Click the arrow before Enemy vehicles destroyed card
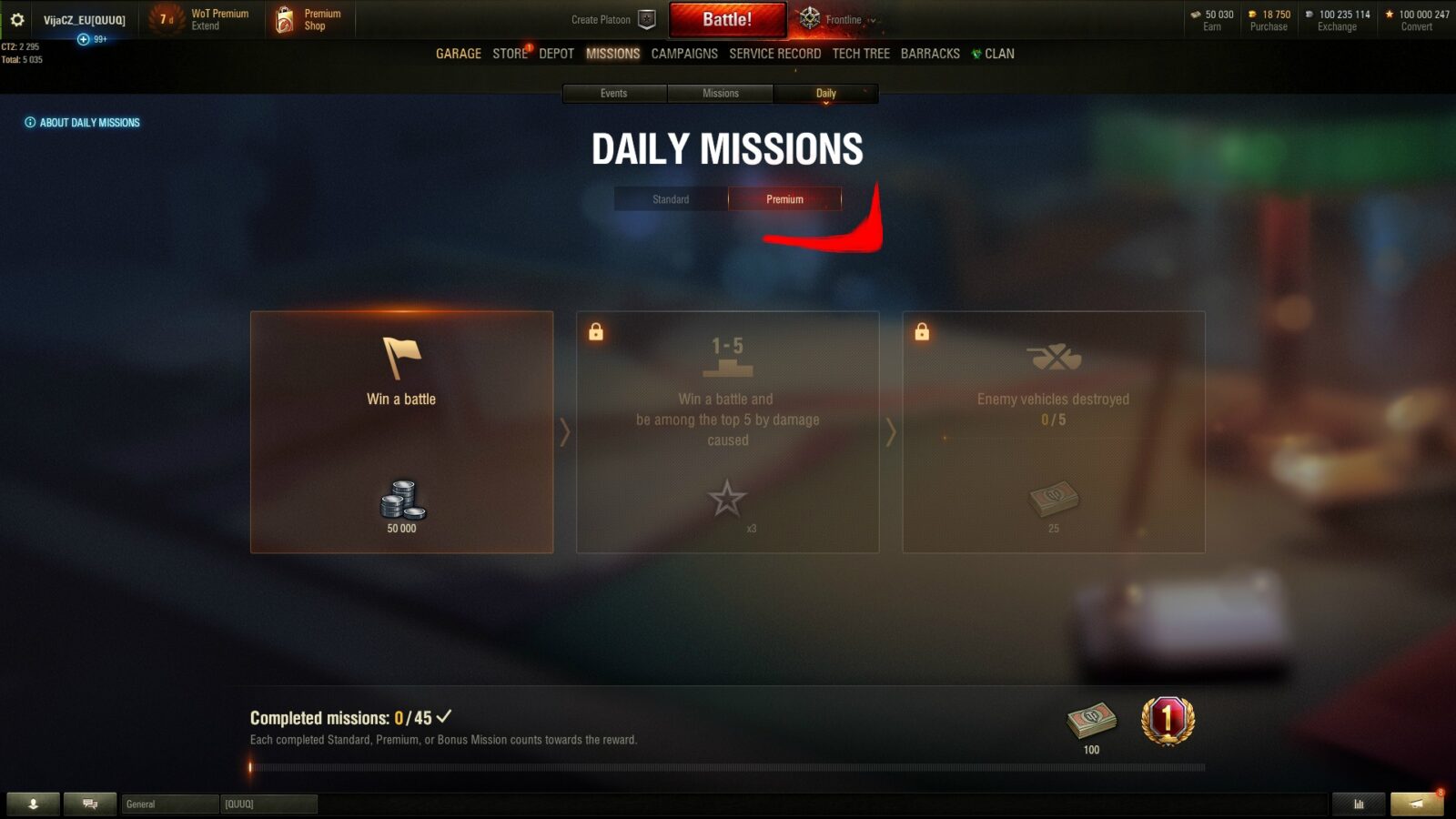The width and height of the screenshot is (1456, 819). [891, 432]
